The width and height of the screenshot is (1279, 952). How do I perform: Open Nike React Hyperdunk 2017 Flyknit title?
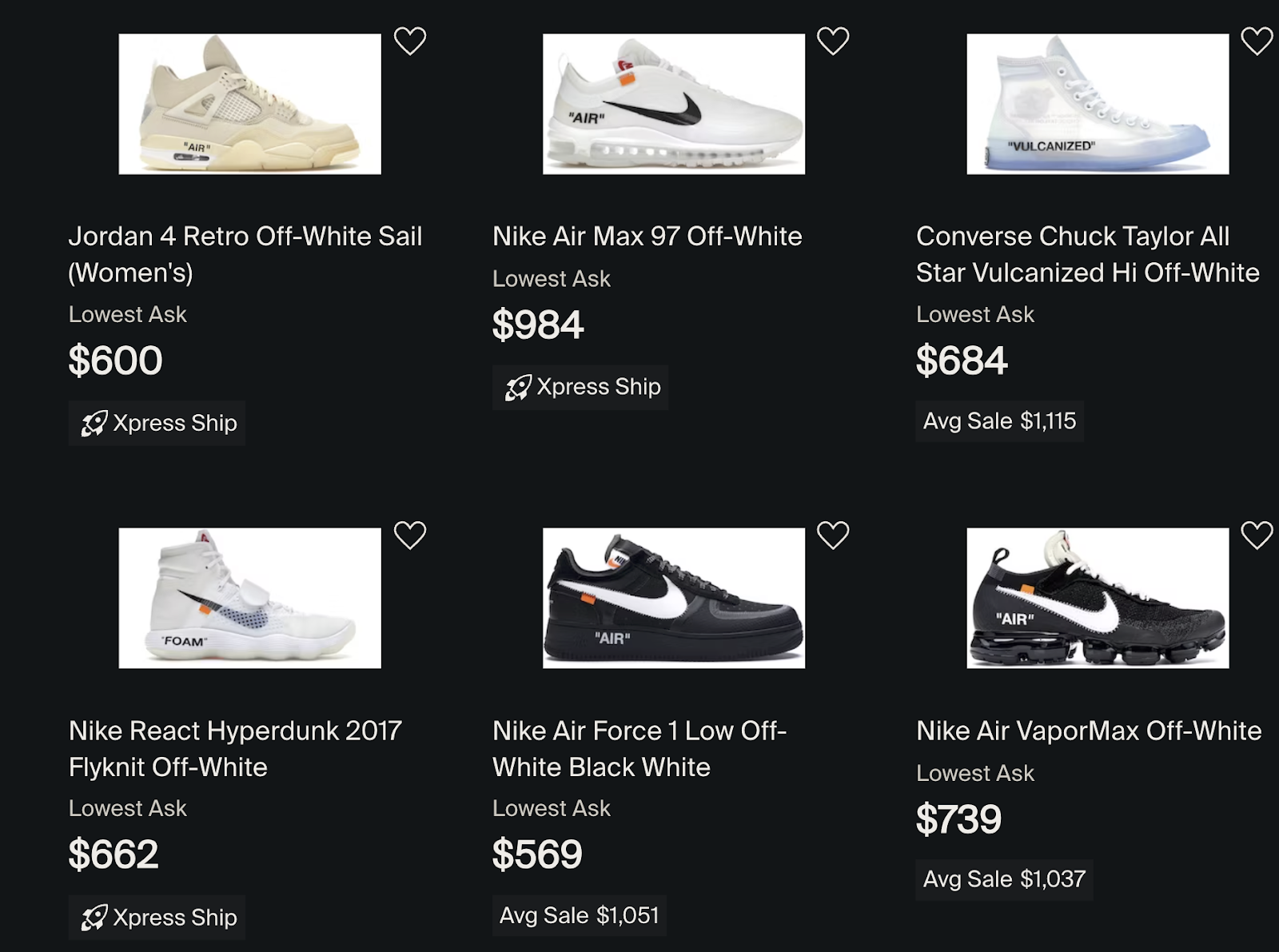tap(235, 749)
